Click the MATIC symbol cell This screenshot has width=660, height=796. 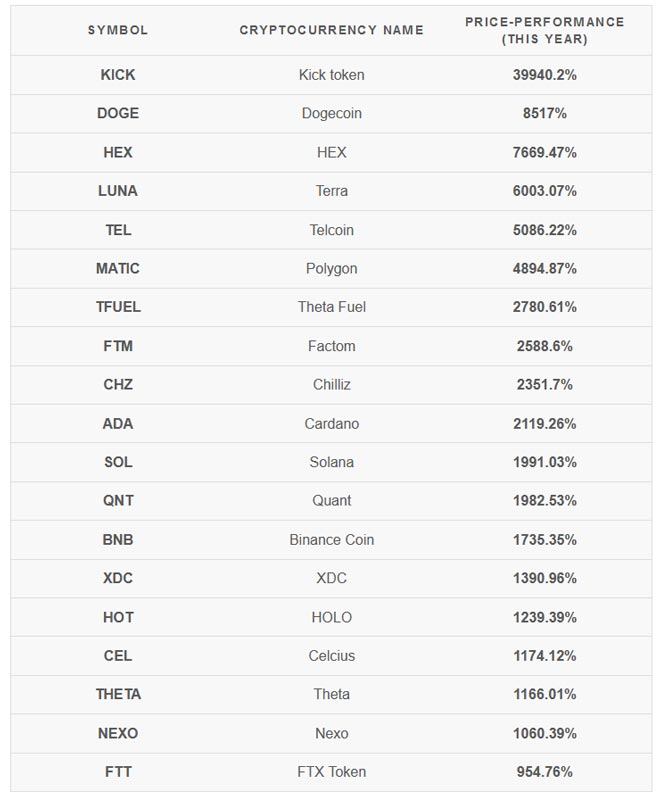click(118, 269)
